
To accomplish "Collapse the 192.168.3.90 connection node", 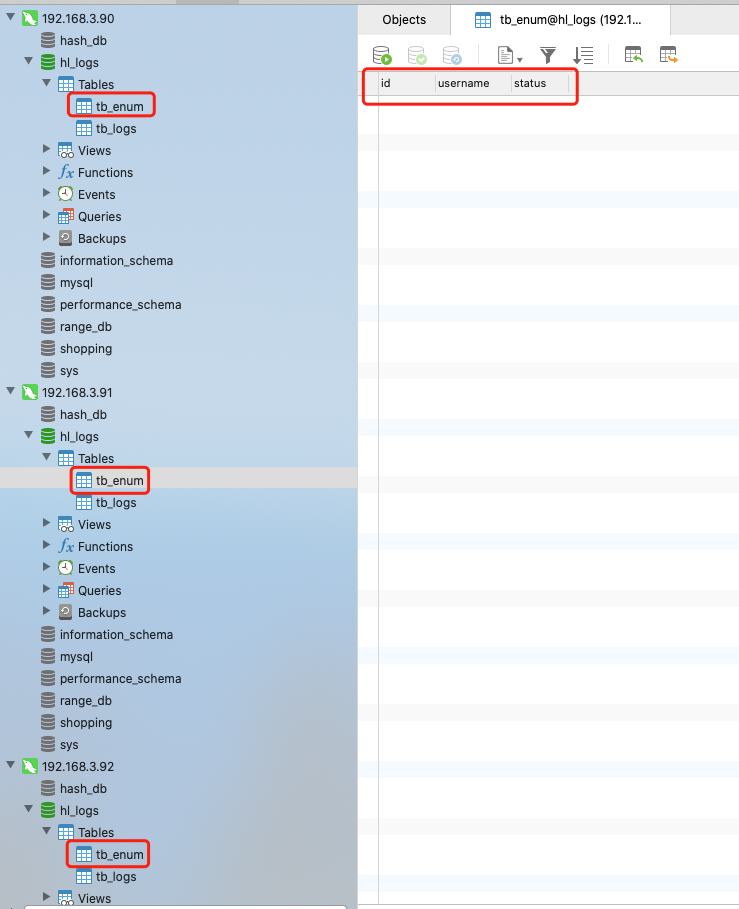I will click(11, 18).
